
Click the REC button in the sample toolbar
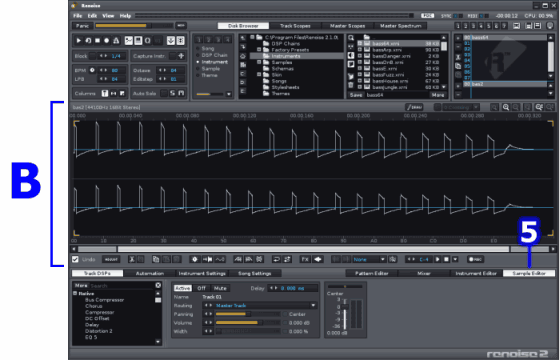click(475, 259)
